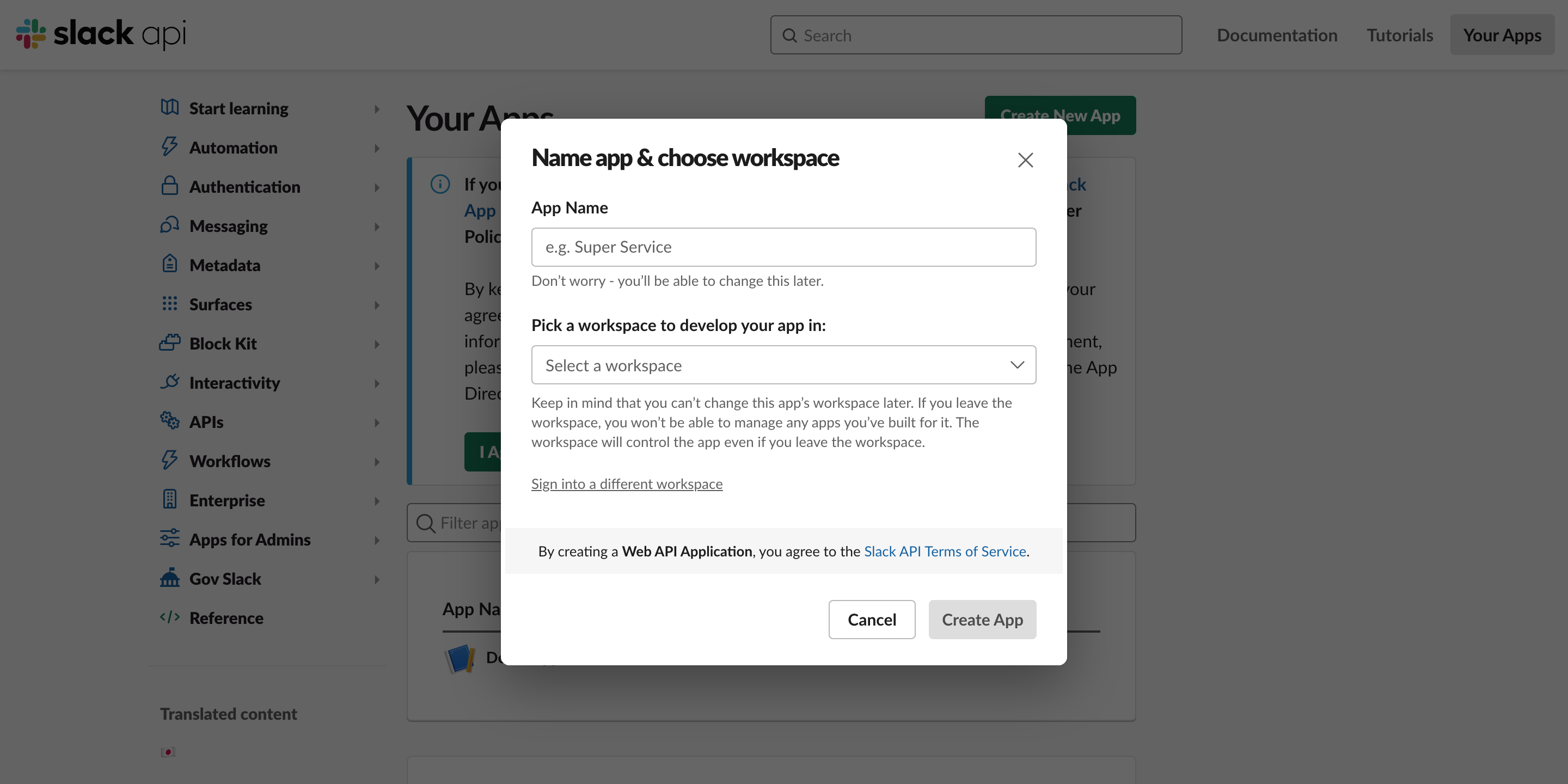
Task: Expand the Workflows section arrow
Action: (x=377, y=462)
